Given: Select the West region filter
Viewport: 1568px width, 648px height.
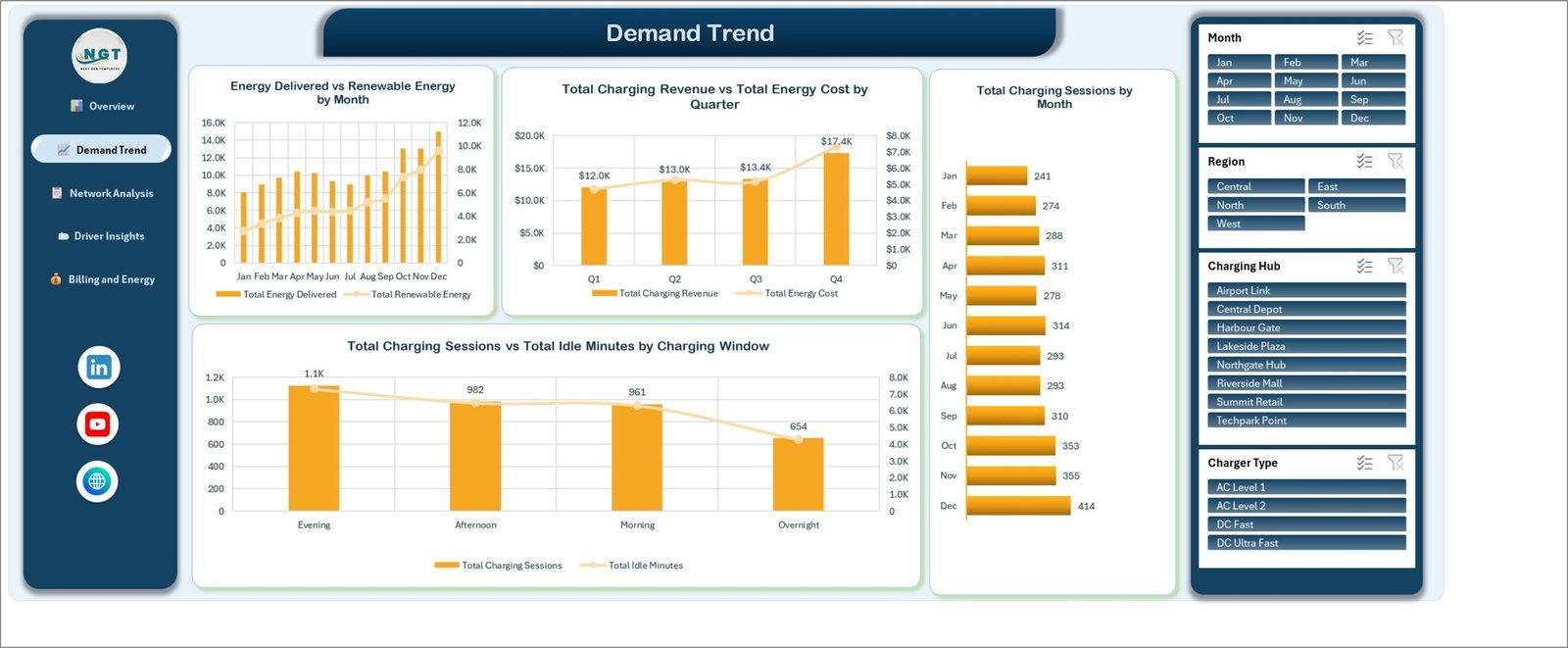Looking at the screenshot, I should tap(1255, 224).
